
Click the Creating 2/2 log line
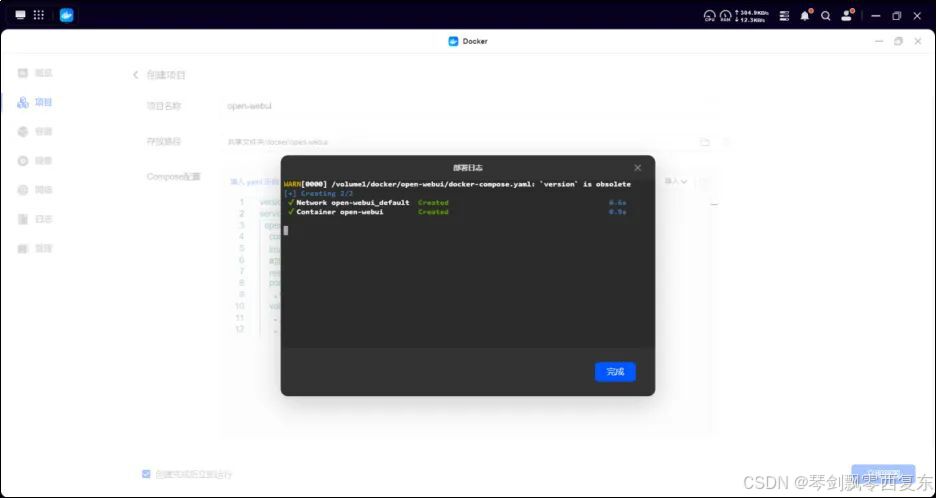[319, 193]
